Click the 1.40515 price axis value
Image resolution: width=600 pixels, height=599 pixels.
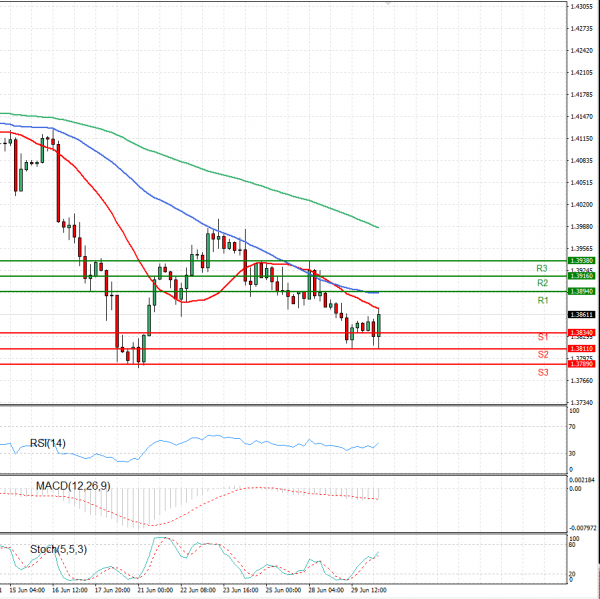[x=581, y=183]
